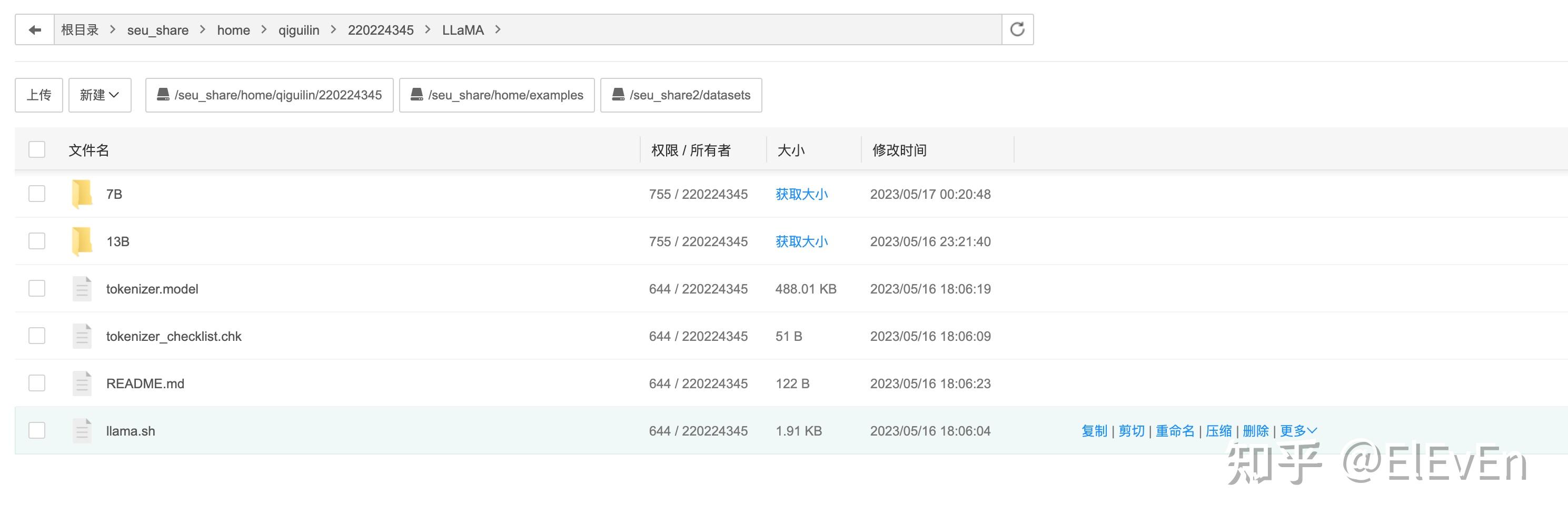The width and height of the screenshot is (1568, 525).
Task: Open the 7B folder name
Action: pyautogui.click(x=114, y=194)
